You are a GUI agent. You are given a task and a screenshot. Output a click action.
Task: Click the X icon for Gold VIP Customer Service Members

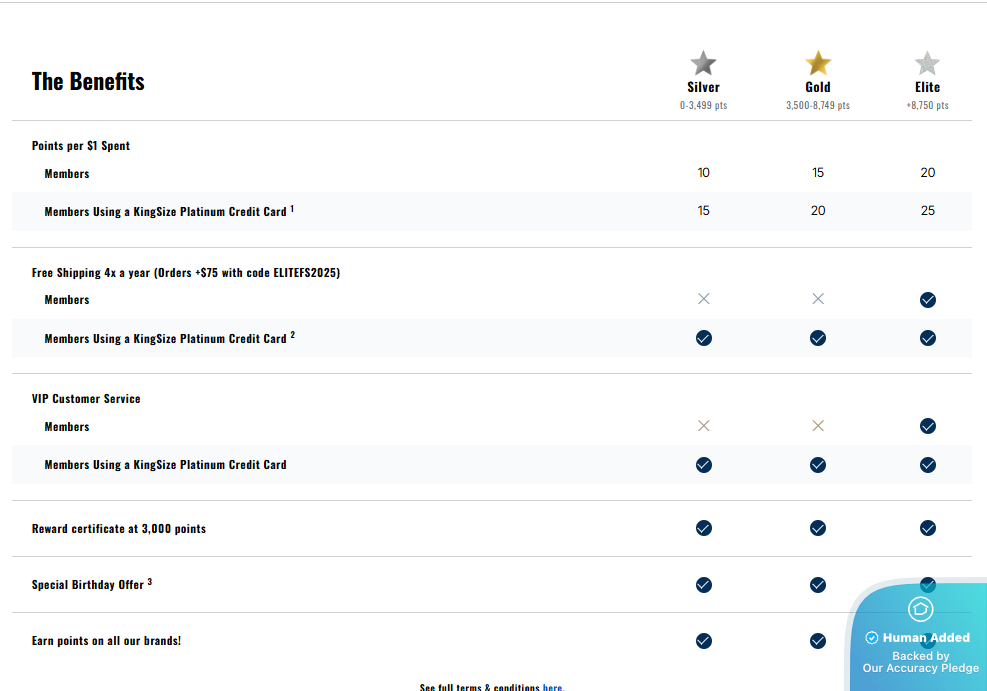pos(818,426)
